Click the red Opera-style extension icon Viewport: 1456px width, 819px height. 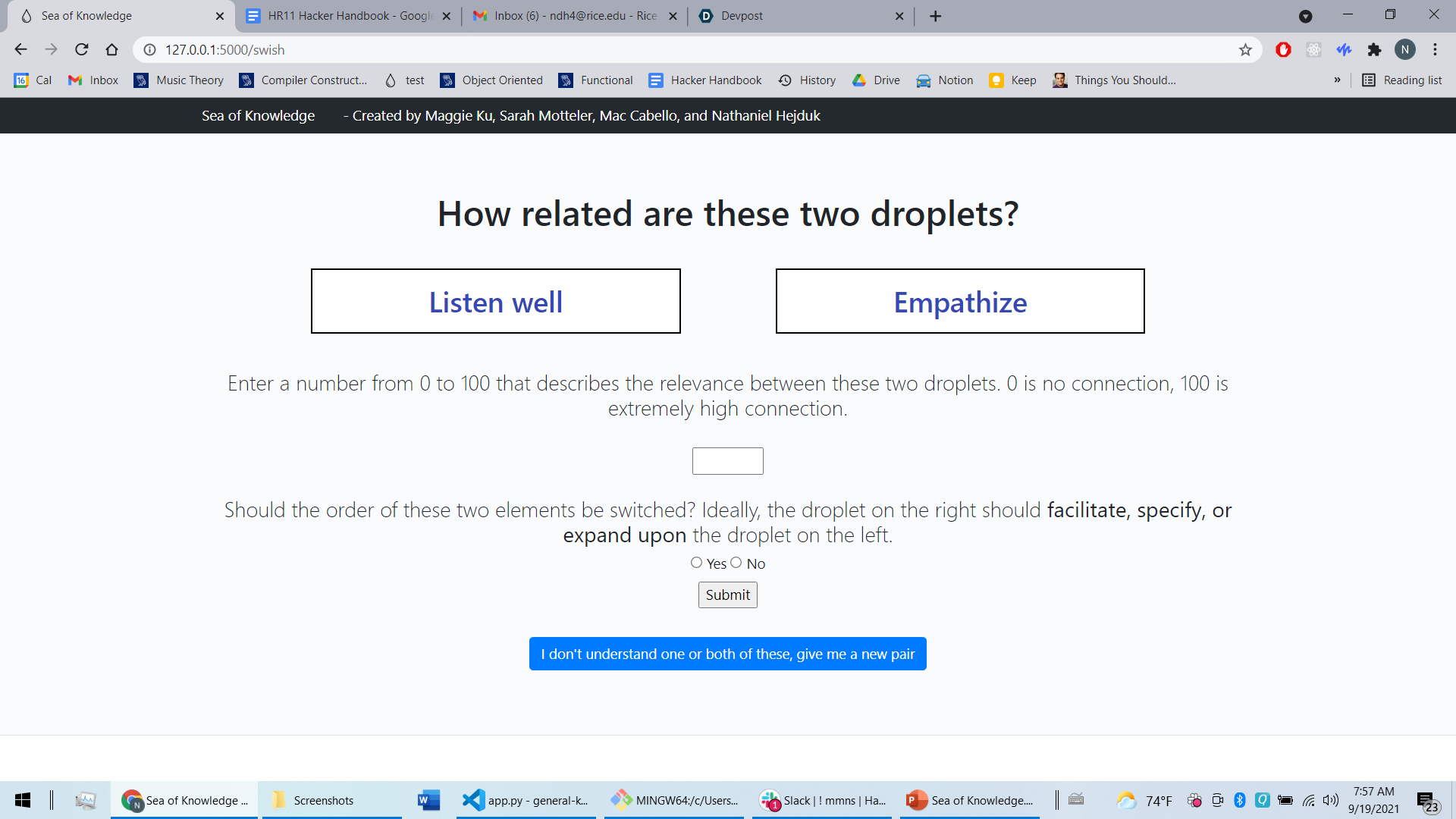point(1283,50)
